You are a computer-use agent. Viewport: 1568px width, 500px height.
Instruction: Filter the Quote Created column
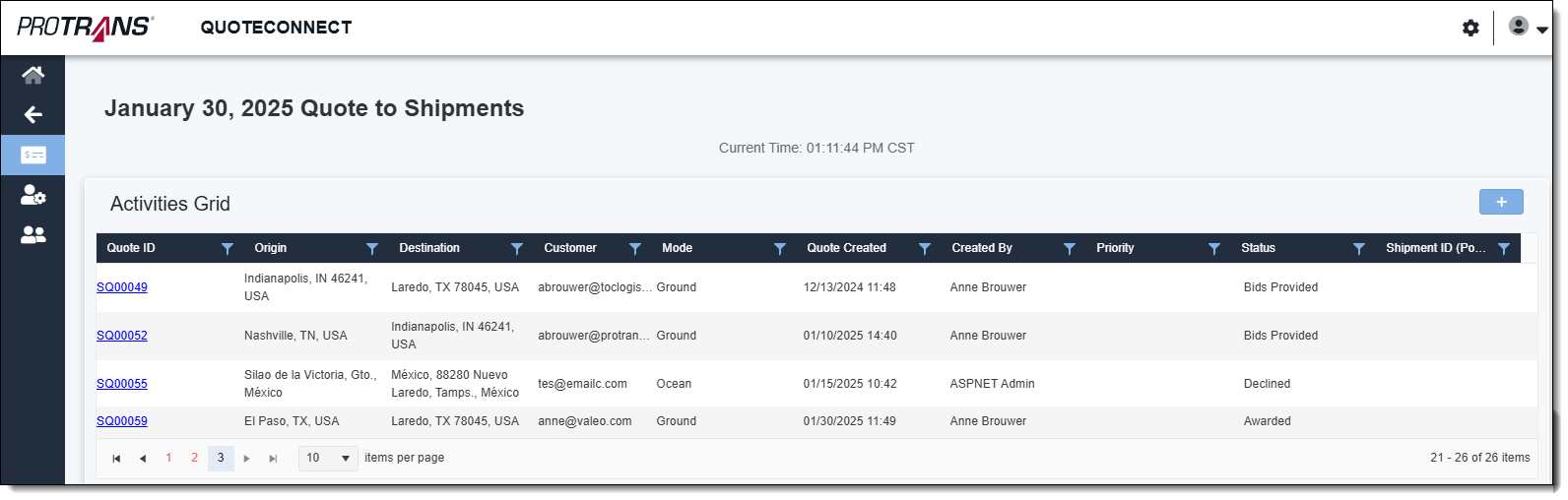(x=925, y=249)
